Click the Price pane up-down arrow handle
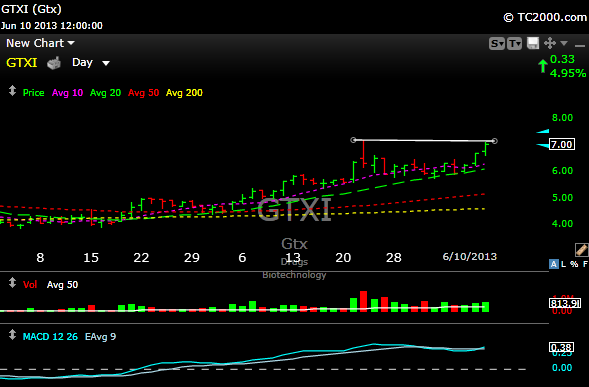 click(x=12, y=91)
